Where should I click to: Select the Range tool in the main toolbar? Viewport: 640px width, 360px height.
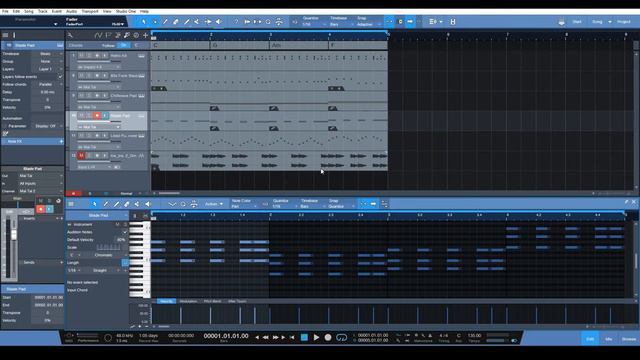[x=155, y=22]
